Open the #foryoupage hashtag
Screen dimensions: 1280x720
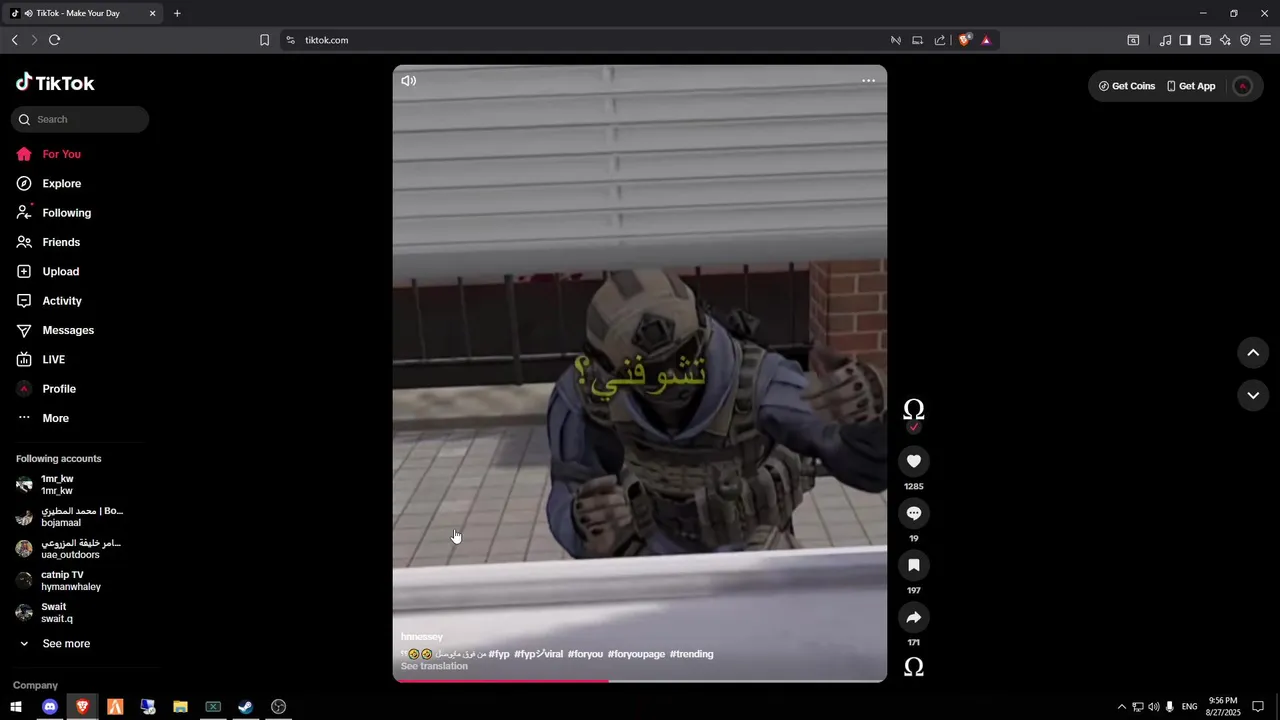(636, 654)
